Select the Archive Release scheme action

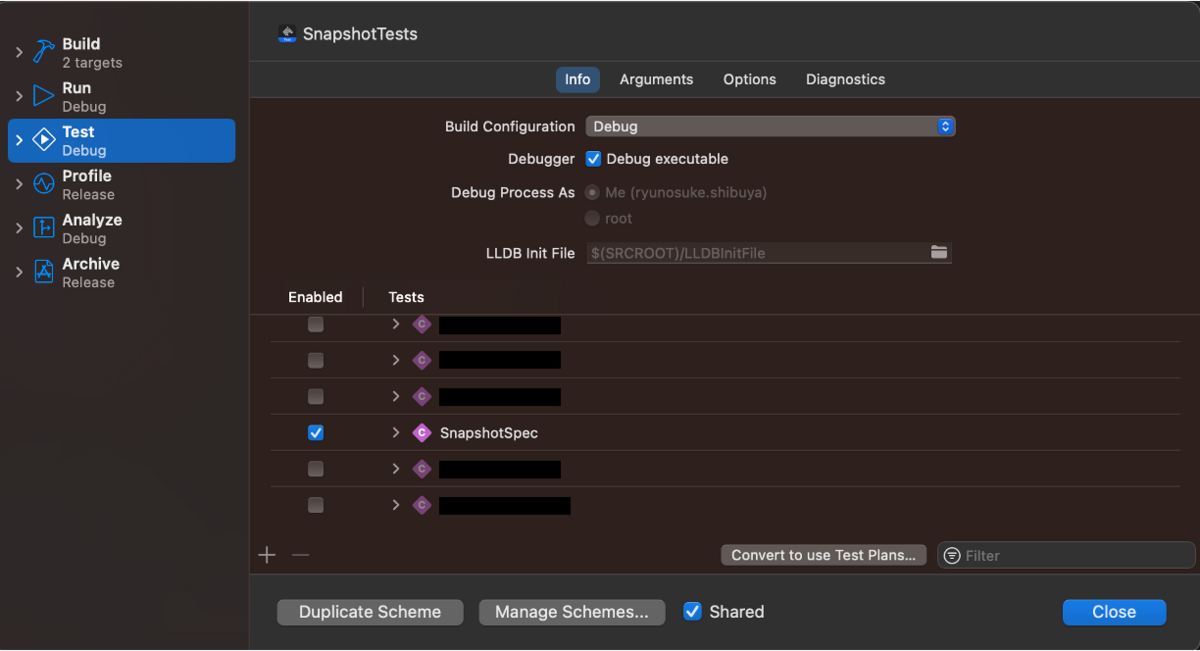(122, 272)
